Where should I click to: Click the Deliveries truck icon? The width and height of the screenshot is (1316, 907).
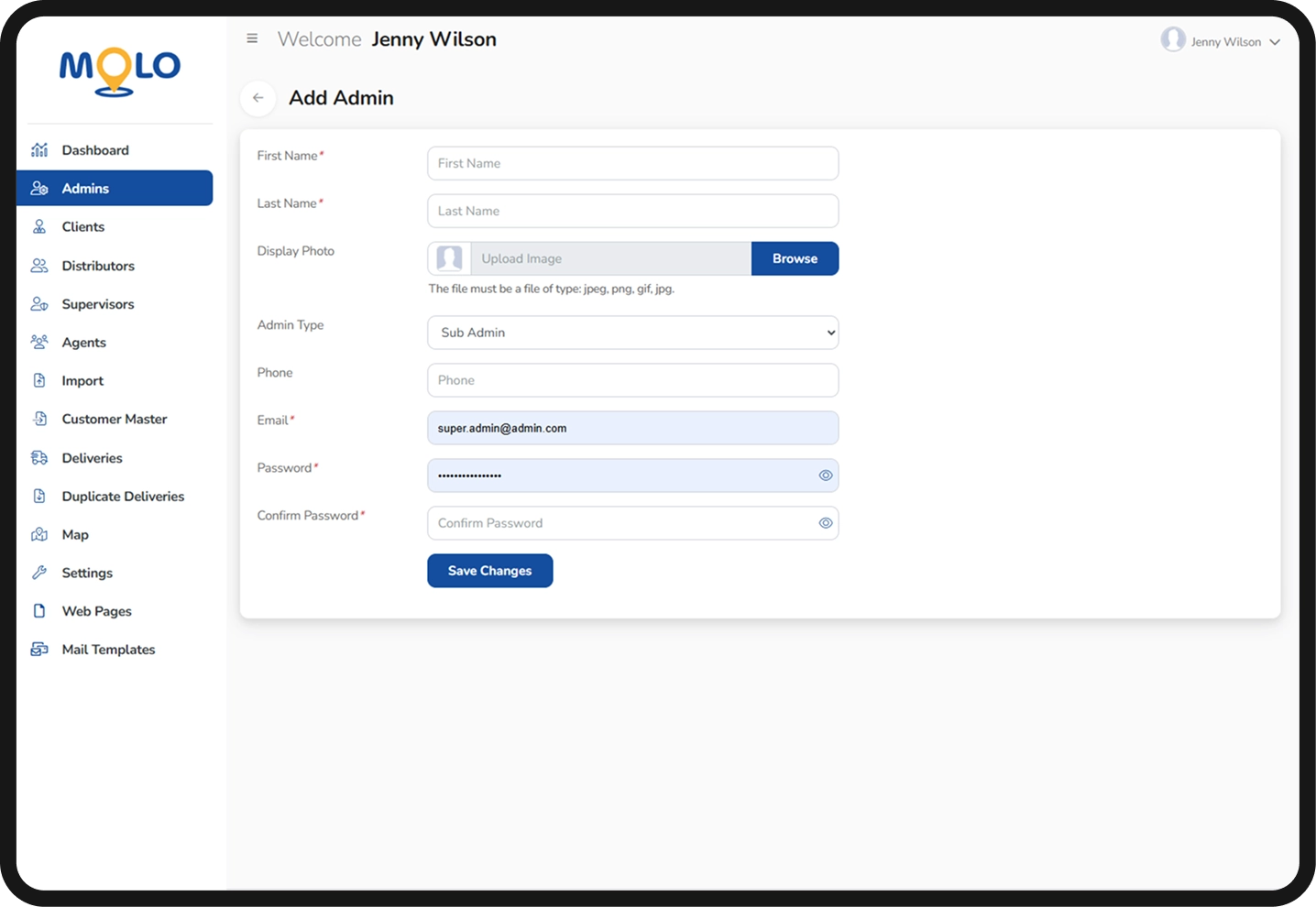coord(39,457)
